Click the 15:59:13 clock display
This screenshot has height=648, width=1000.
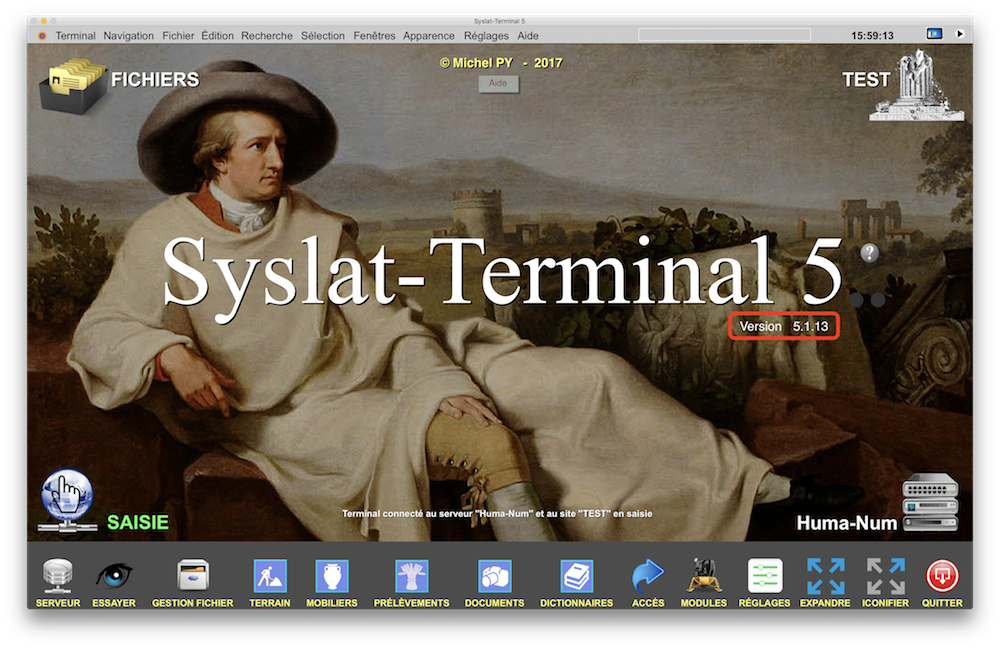tap(872, 36)
